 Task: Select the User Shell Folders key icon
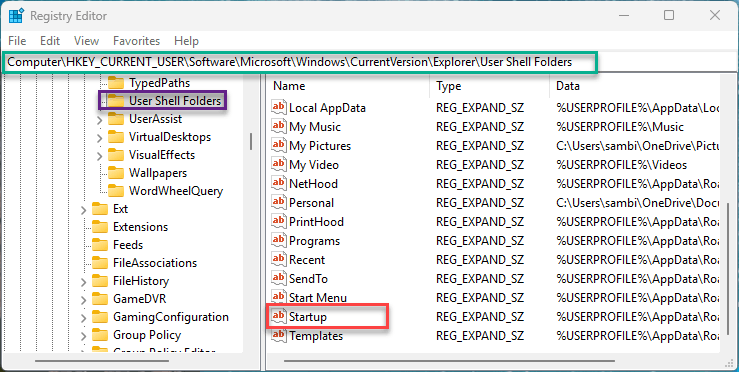coord(116,101)
